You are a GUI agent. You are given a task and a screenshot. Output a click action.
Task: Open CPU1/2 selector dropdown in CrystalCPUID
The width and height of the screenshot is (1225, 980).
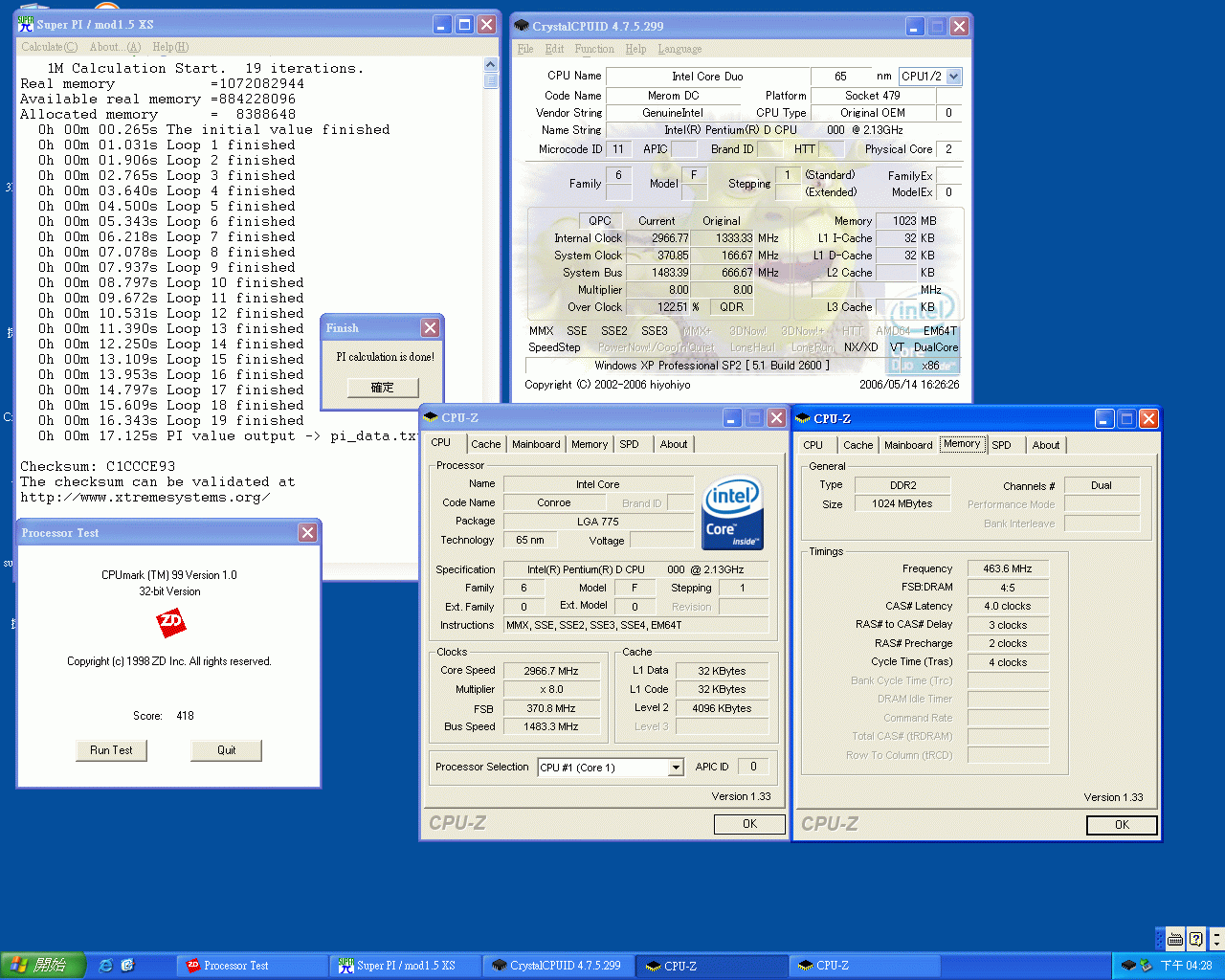tap(953, 77)
